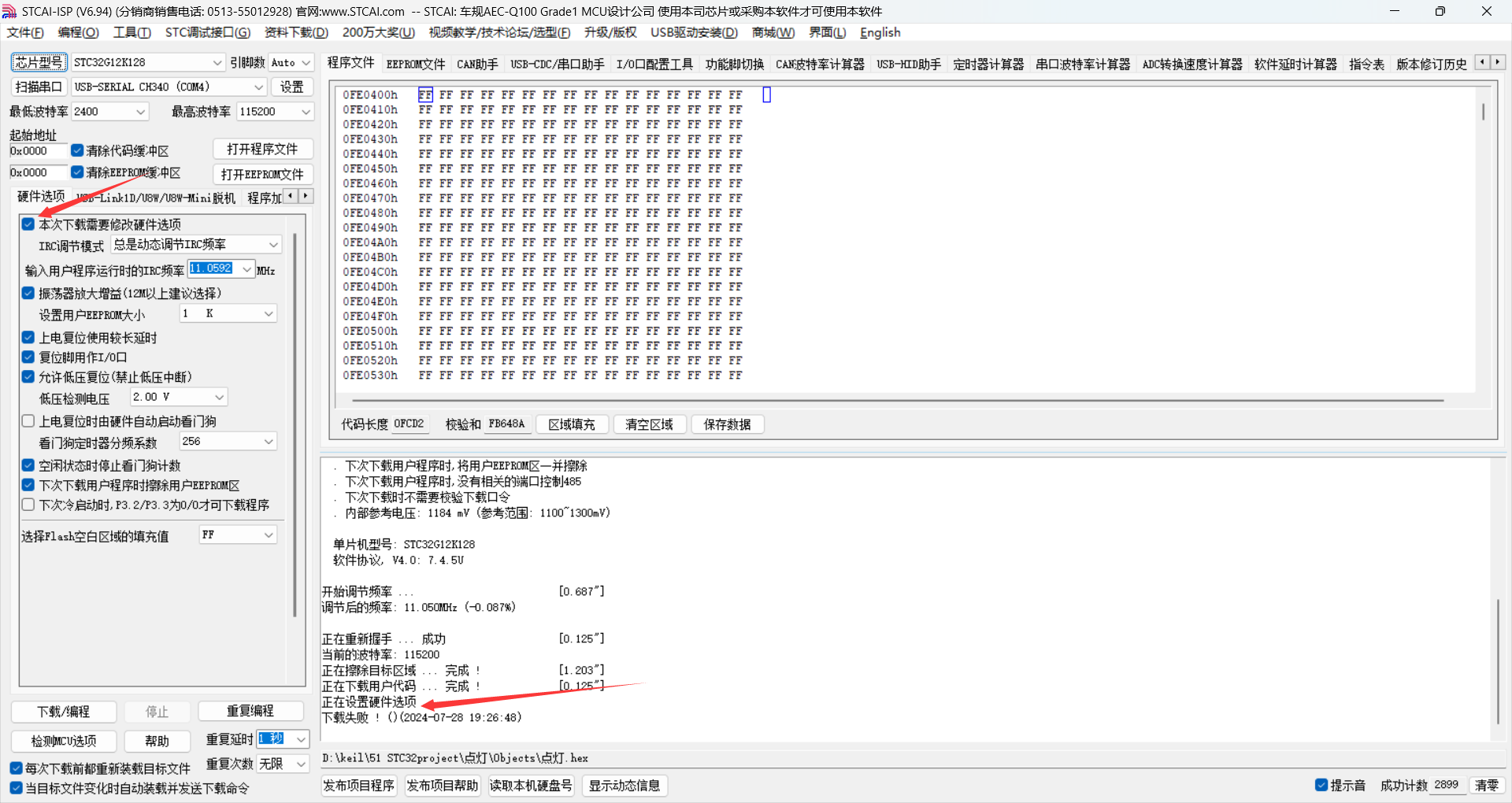Toggle 清除代码缓冲区 checkbox

click(77, 150)
